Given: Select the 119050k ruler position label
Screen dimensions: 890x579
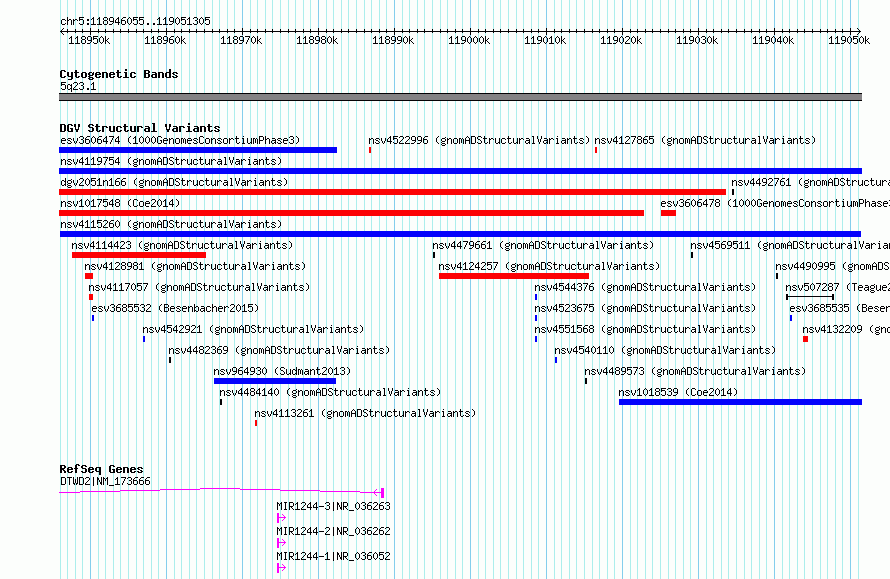Looking at the screenshot, I should click(x=849, y=40).
